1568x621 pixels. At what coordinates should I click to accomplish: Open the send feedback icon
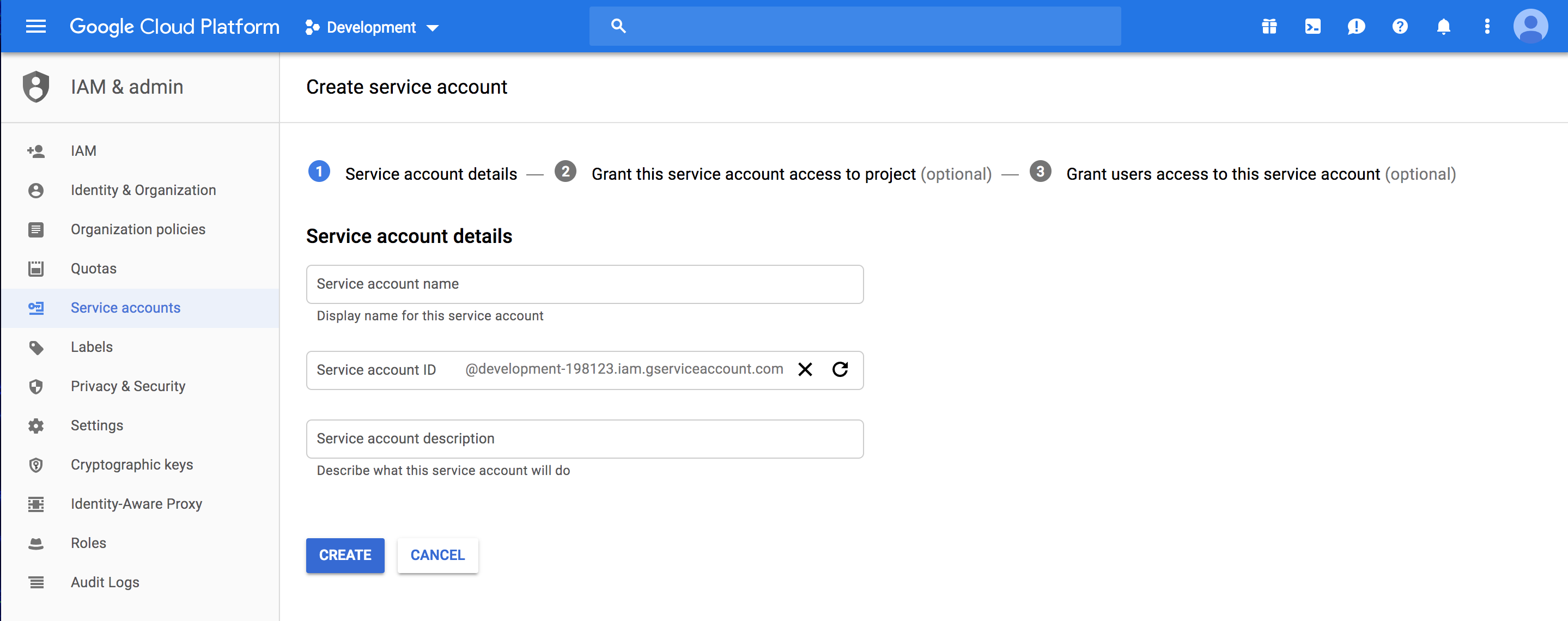click(1356, 27)
